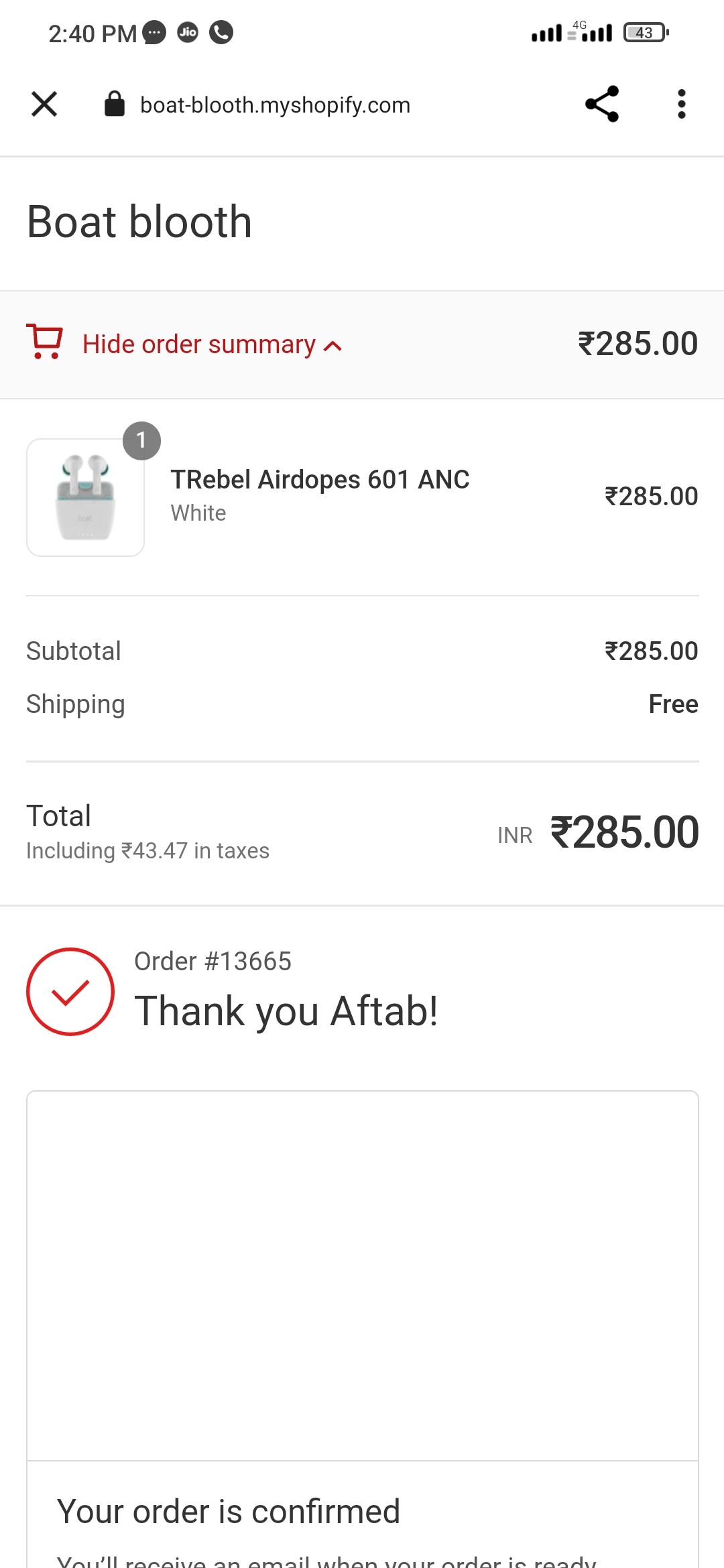Tap the TRebel Airdopes 601 ANC title
Screen dimensions: 724x1568
[320, 480]
